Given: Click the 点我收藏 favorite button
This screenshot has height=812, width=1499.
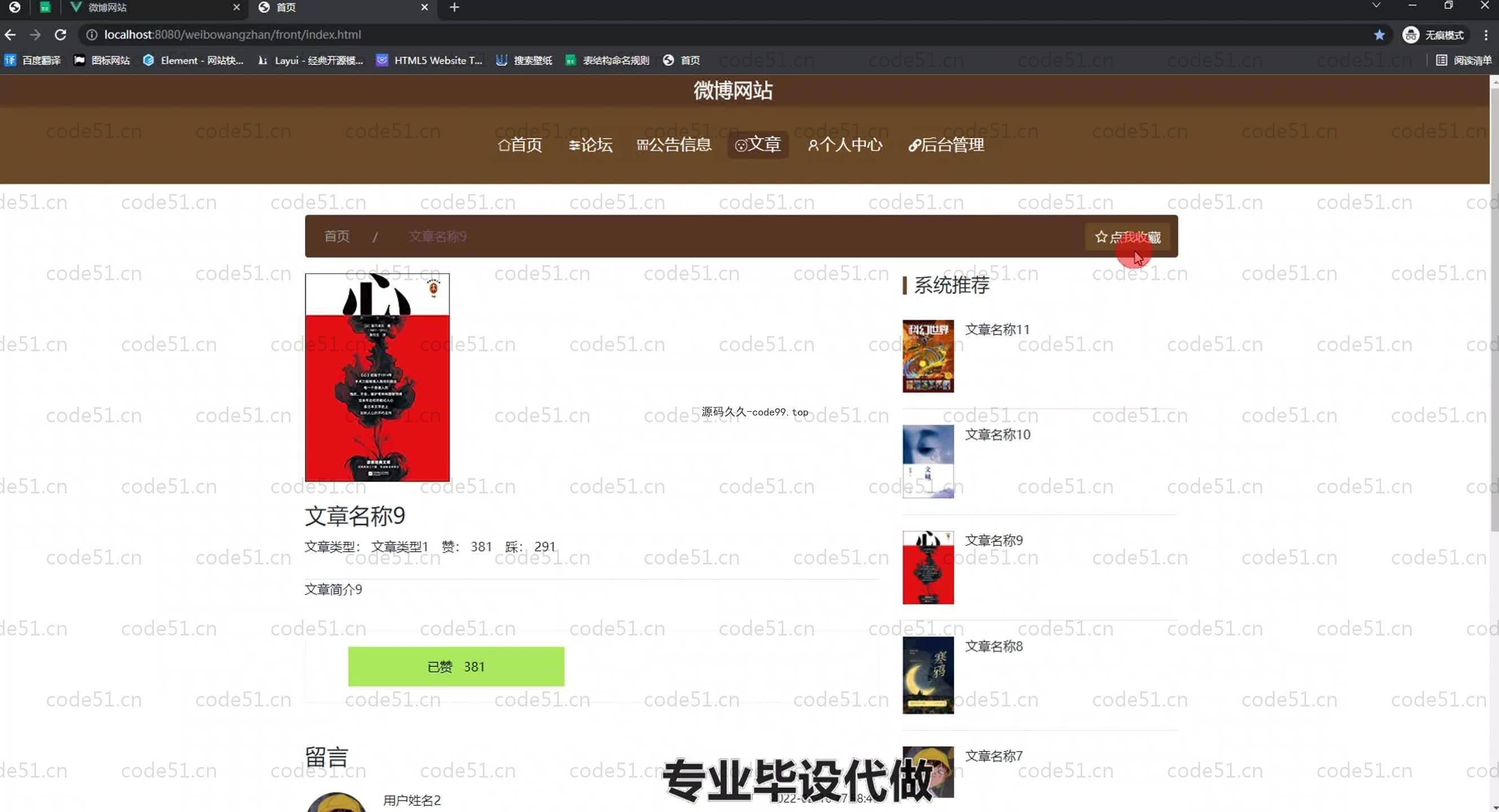Looking at the screenshot, I should point(1127,237).
